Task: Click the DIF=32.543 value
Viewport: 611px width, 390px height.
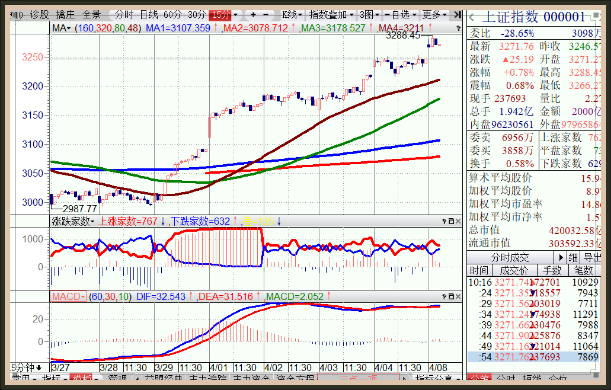Action: [x=161, y=296]
